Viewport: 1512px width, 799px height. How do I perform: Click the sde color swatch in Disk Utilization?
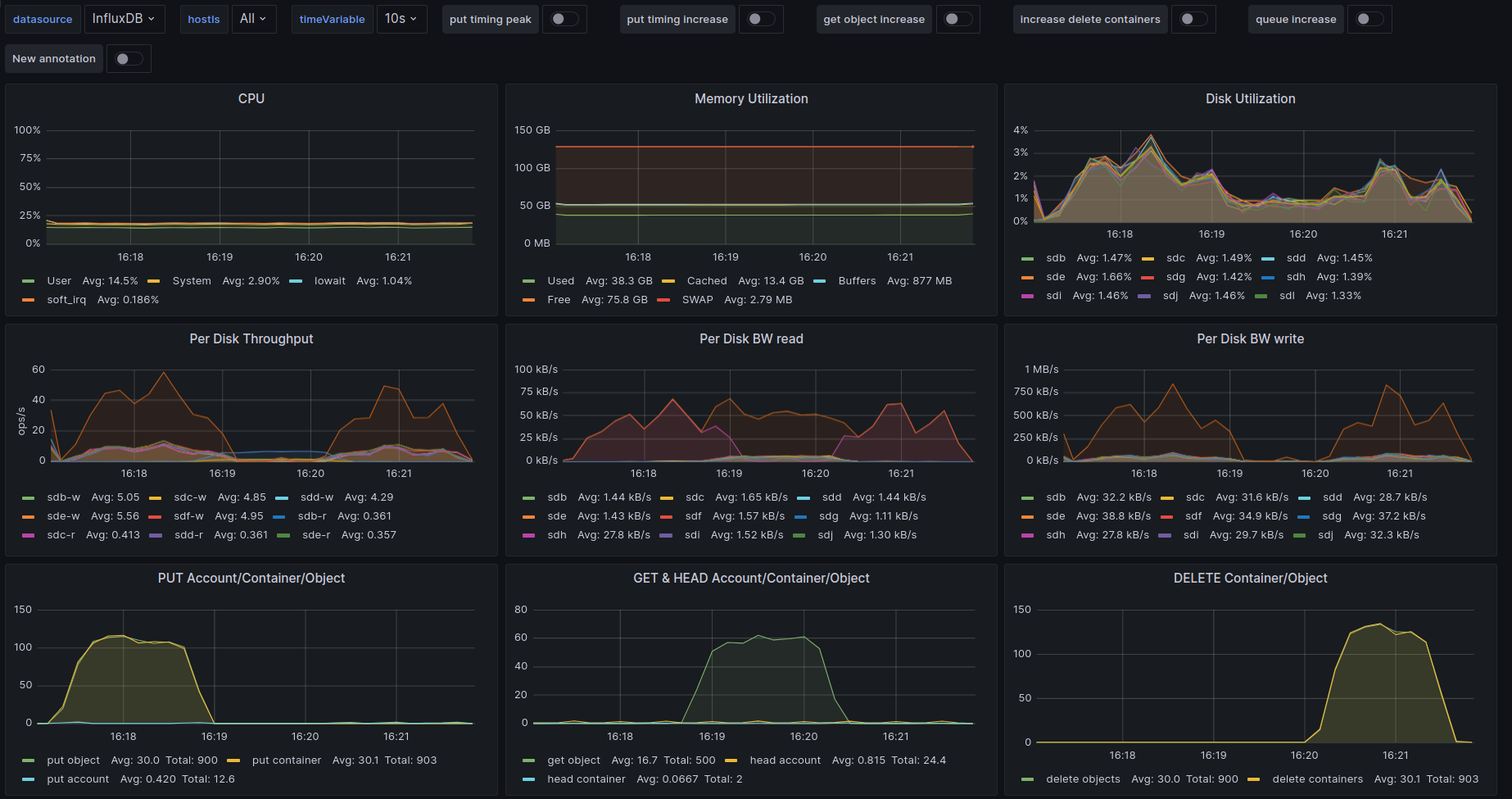(x=1027, y=278)
